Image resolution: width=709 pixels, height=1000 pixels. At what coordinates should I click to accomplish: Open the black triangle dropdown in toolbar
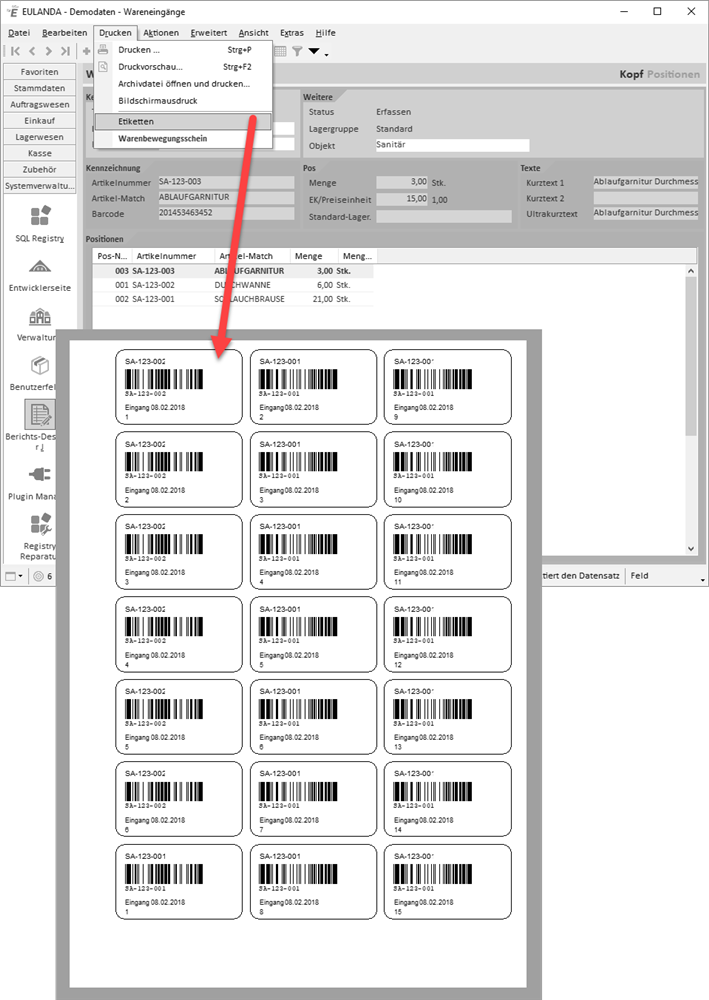coord(314,51)
